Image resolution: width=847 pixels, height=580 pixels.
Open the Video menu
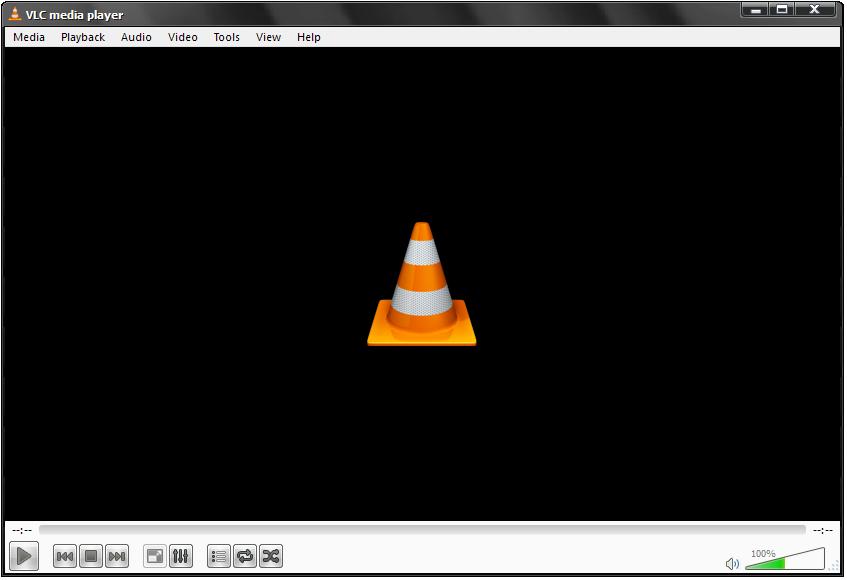183,37
